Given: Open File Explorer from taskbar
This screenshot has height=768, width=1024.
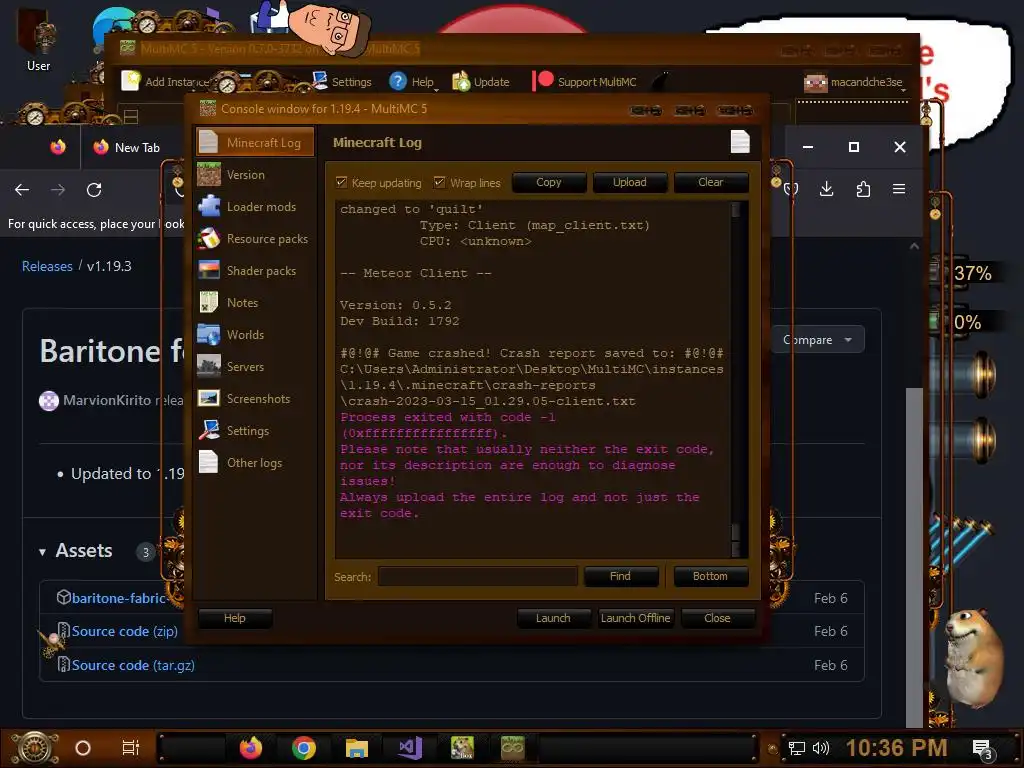Looking at the screenshot, I should coord(357,748).
